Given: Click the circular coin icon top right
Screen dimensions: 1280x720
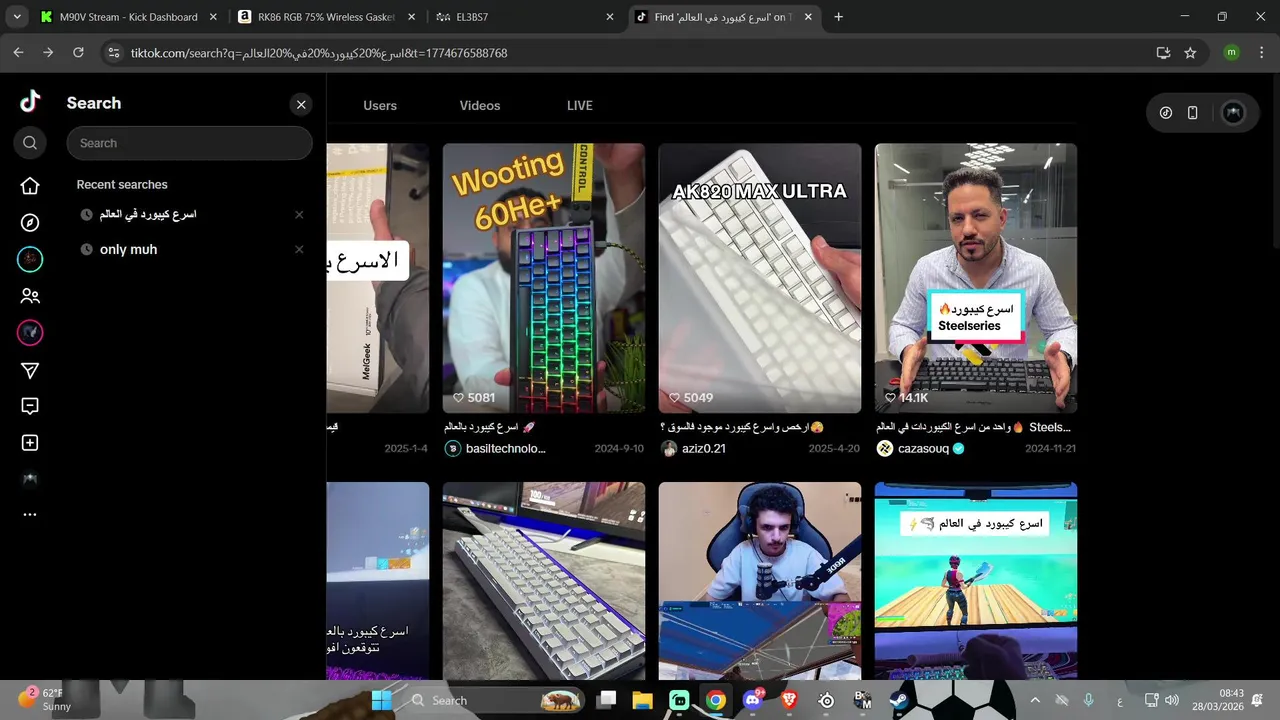Looking at the screenshot, I should click(x=1165, y=113).
